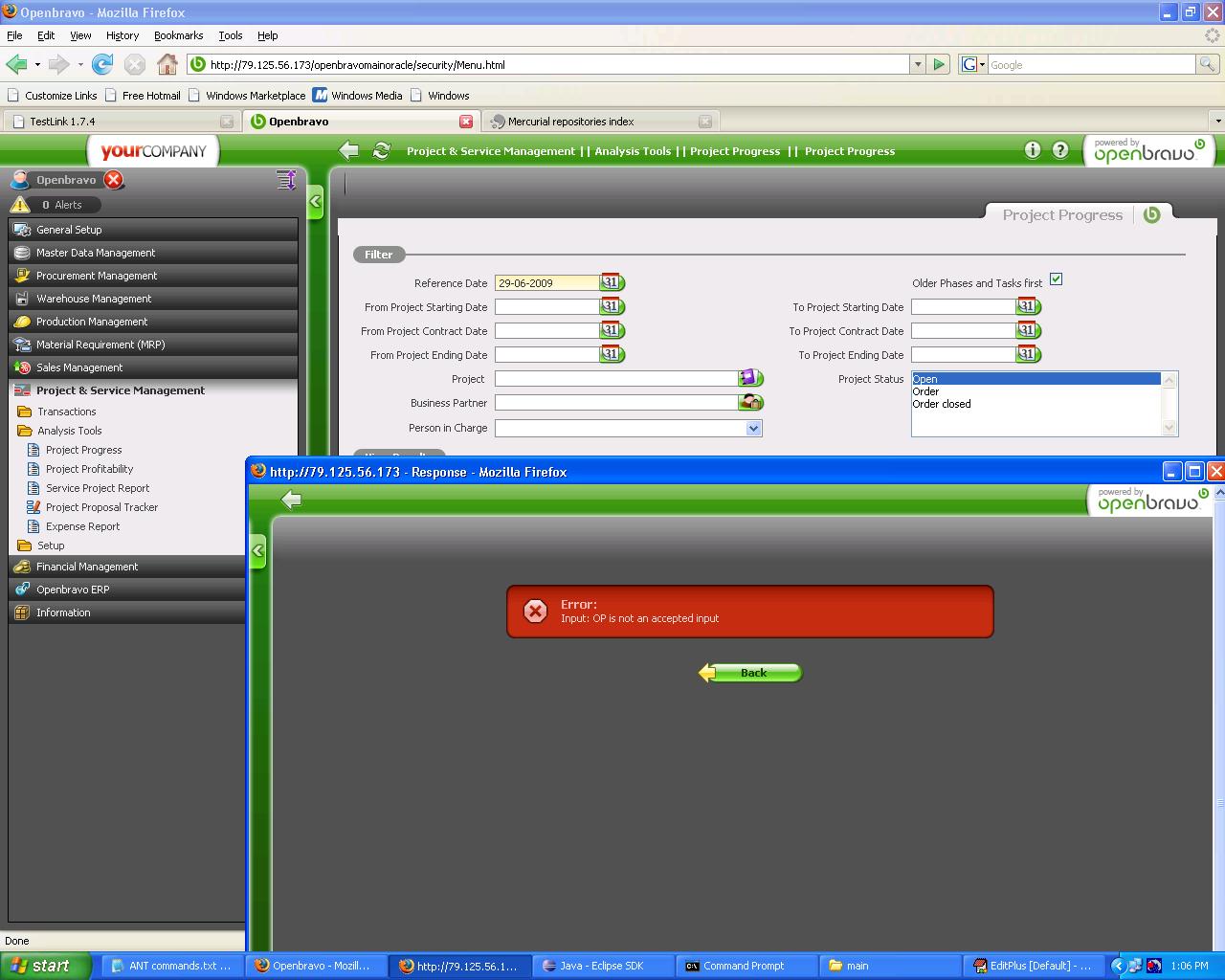1225x980 pixels.
Task: Click the logout icon next to Openbravo user
Action: pyautogui.click(x=114, y=180)
